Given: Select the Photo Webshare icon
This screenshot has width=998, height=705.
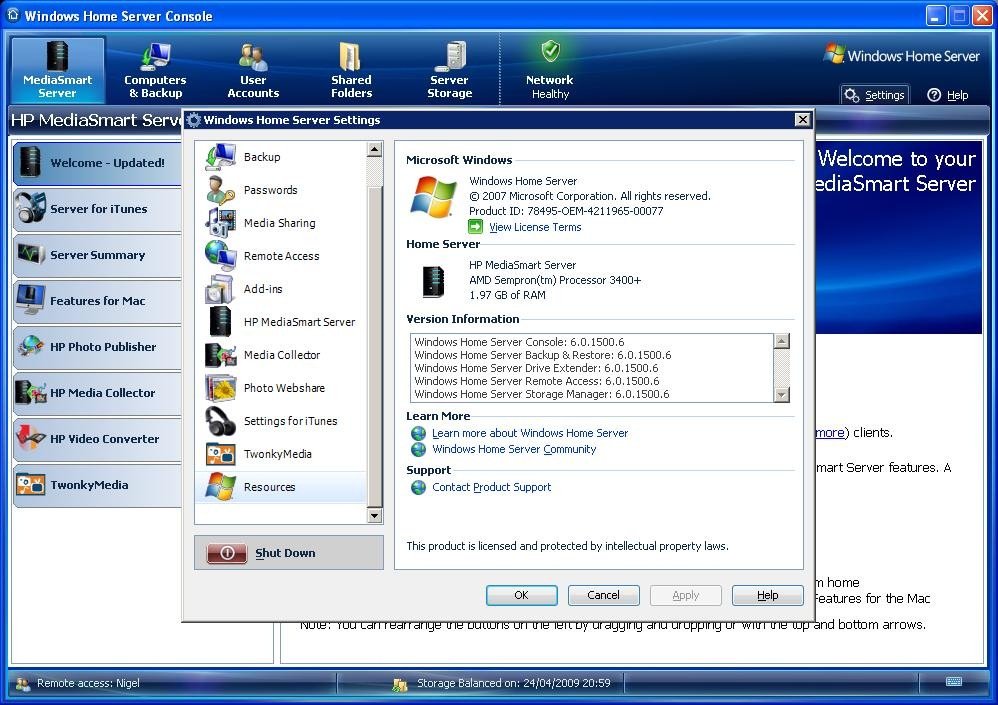Looking at the screenshot, I should (x=220, y=387).
